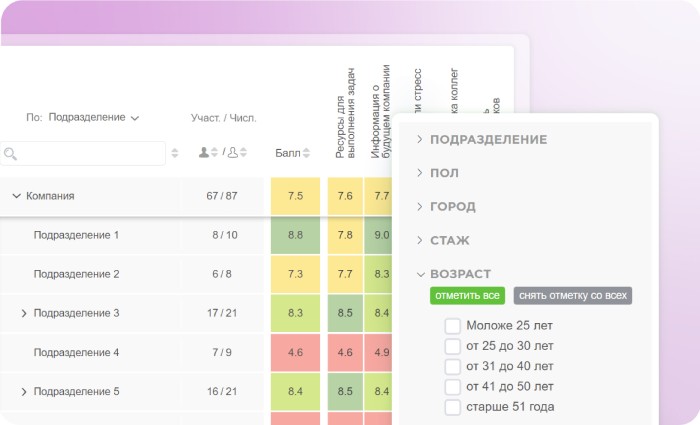Viewport: 700px width, 425px height.
Task: Click the Подразделение 5 score cell 8.4
Action: 296,392
